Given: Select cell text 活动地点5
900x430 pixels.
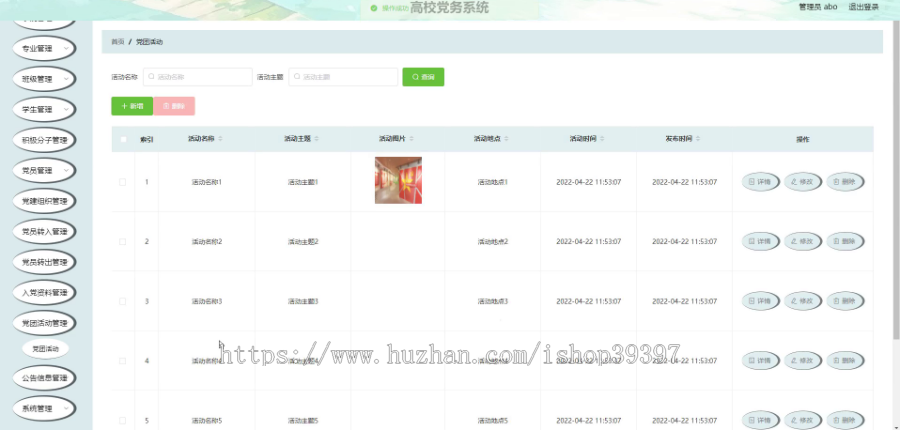Looking at the screenshot, I should [492, 421].
